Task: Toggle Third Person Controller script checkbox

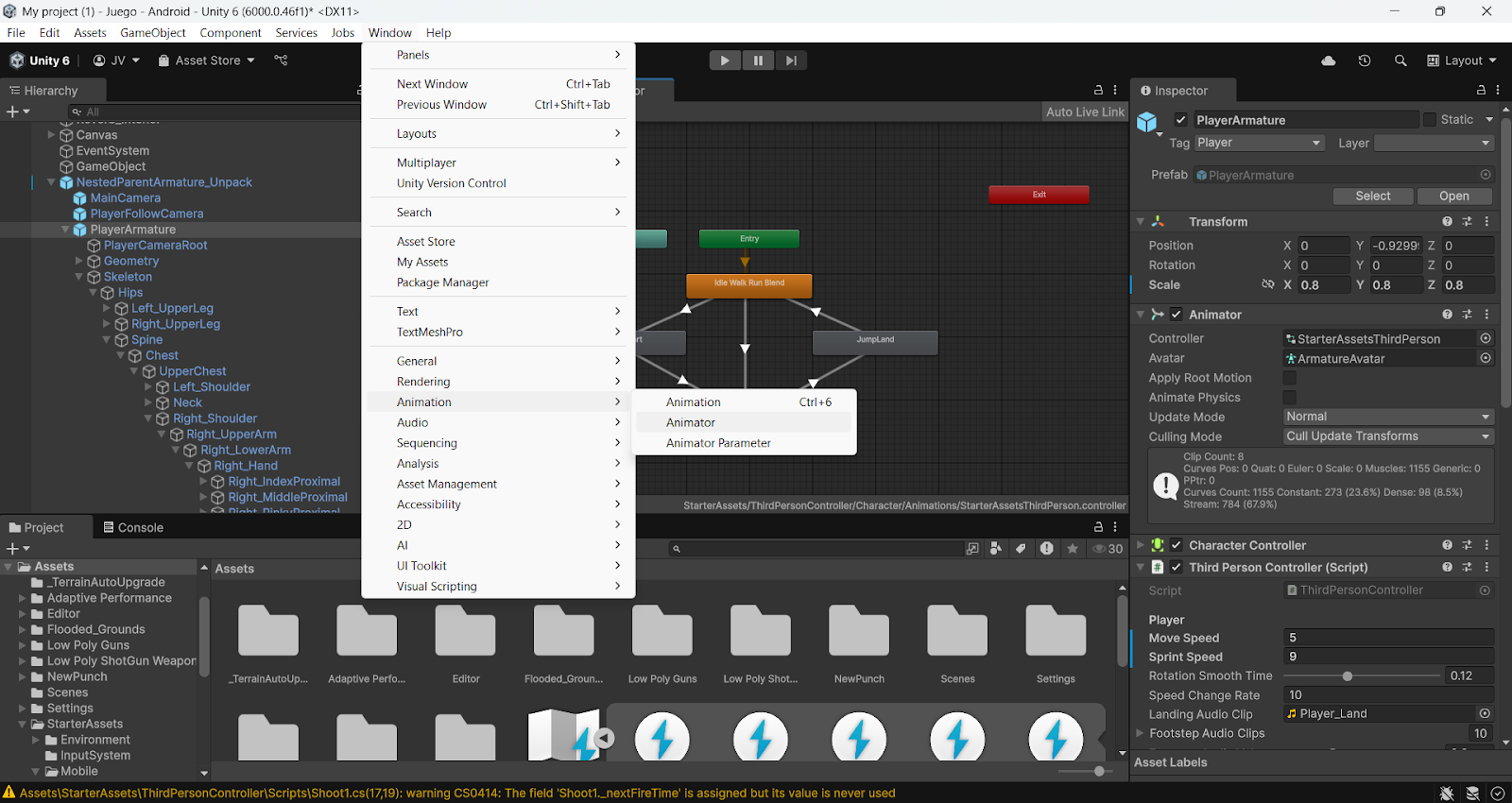Action: 1177,567
